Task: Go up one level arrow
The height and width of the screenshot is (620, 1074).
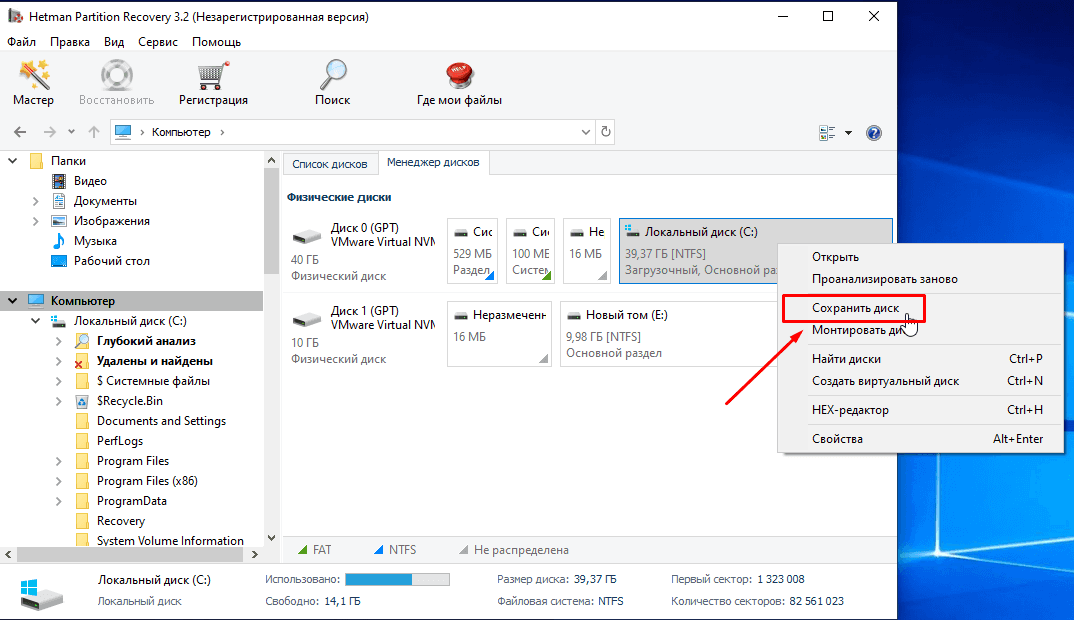Action: 94,132
